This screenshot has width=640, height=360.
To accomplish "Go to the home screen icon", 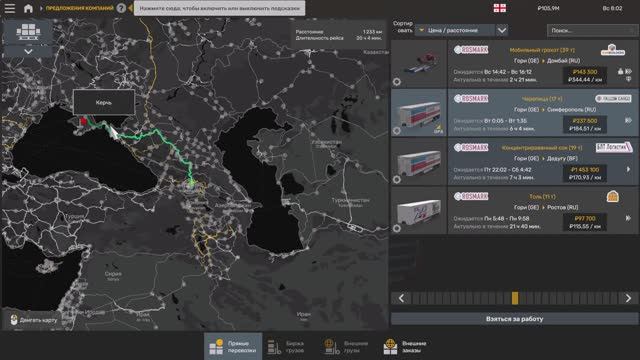I will tap(28, 8).
